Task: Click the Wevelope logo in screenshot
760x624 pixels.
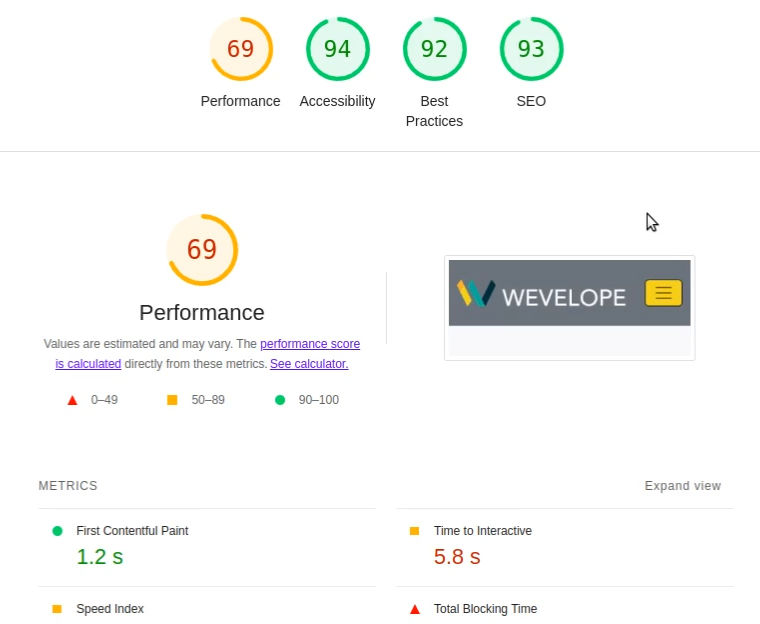Action: [x=541, y=294]
